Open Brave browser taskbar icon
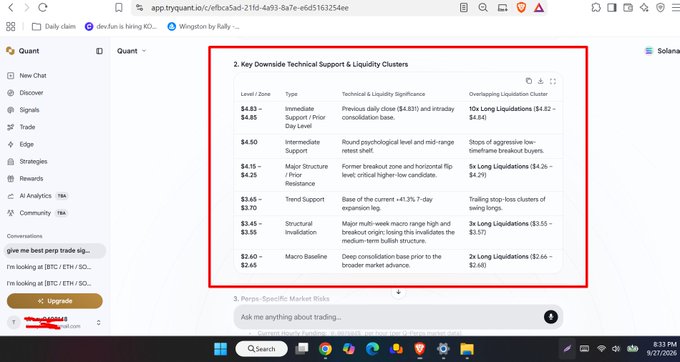Image resolution: width=680 pixels, height=362 pixels. tap(419, 349)
